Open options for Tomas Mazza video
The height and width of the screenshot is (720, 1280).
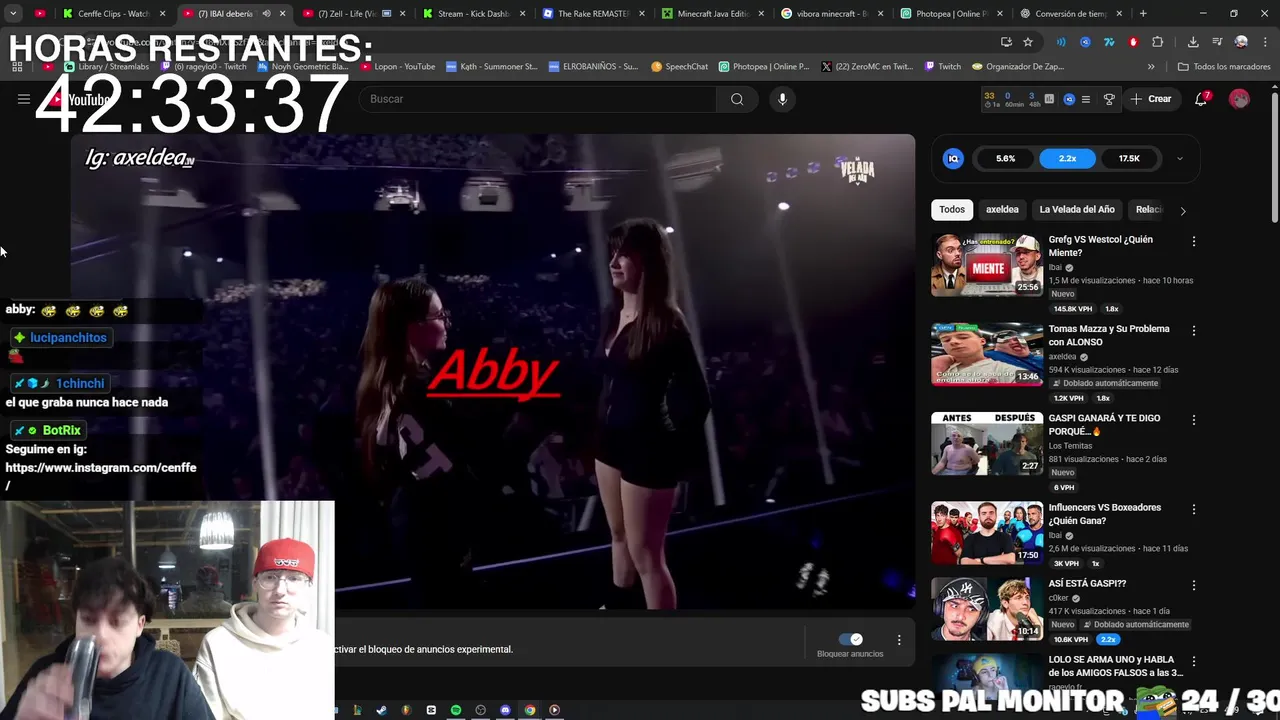coord(1193,330)
